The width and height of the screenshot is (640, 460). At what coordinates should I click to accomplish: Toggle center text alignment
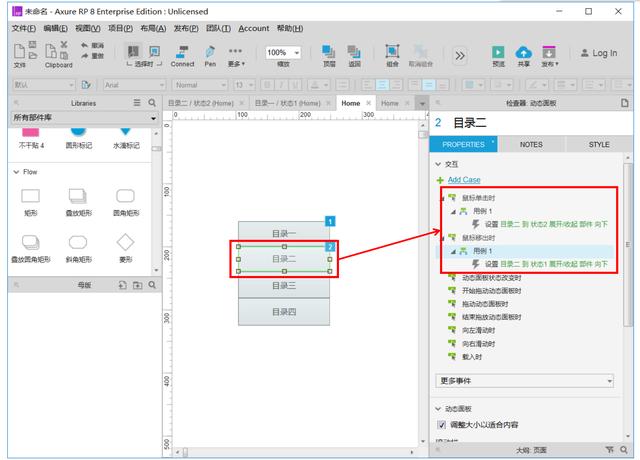[x=382, y=85]
